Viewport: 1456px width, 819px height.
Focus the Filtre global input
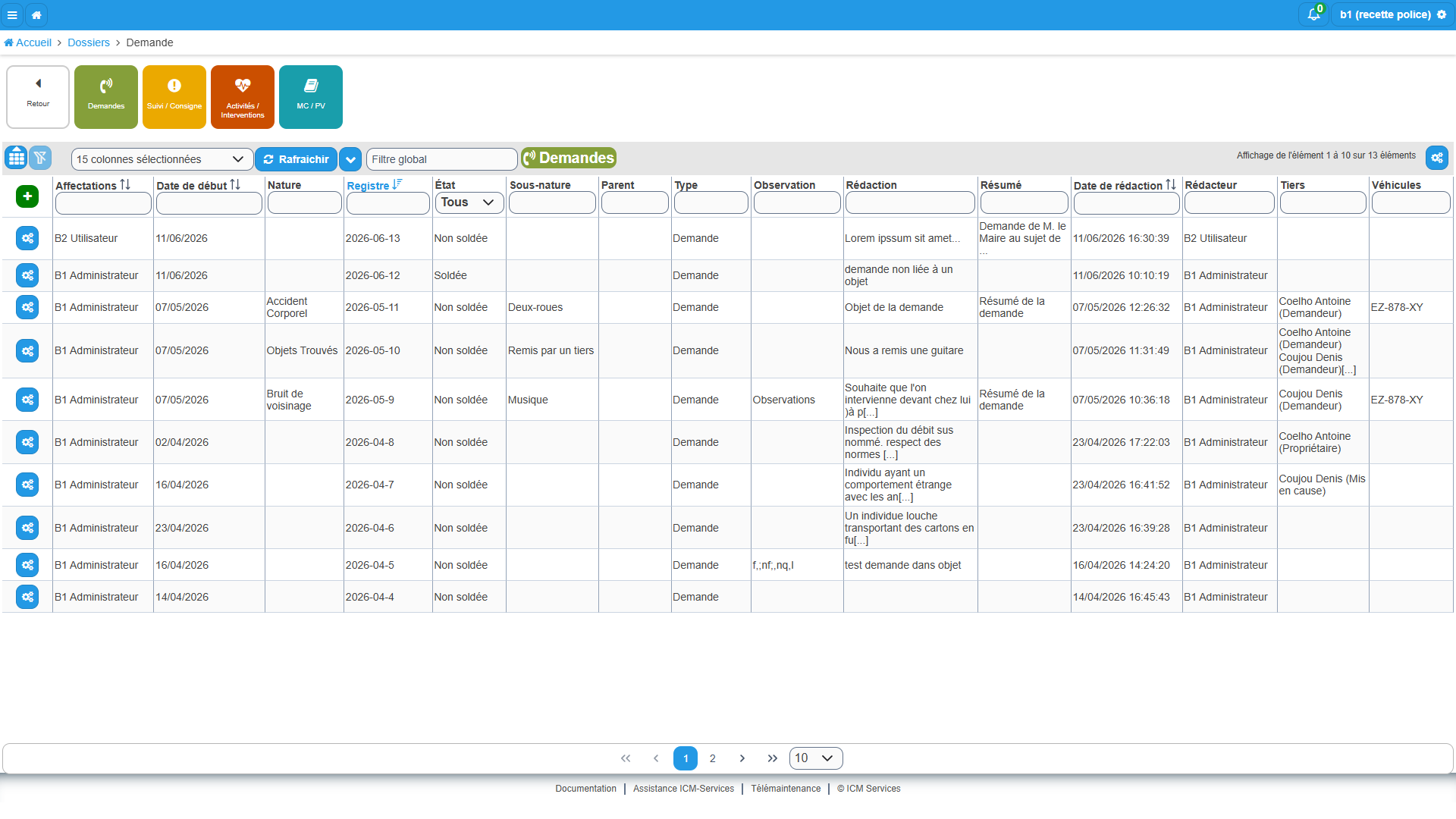pos(441,159)
